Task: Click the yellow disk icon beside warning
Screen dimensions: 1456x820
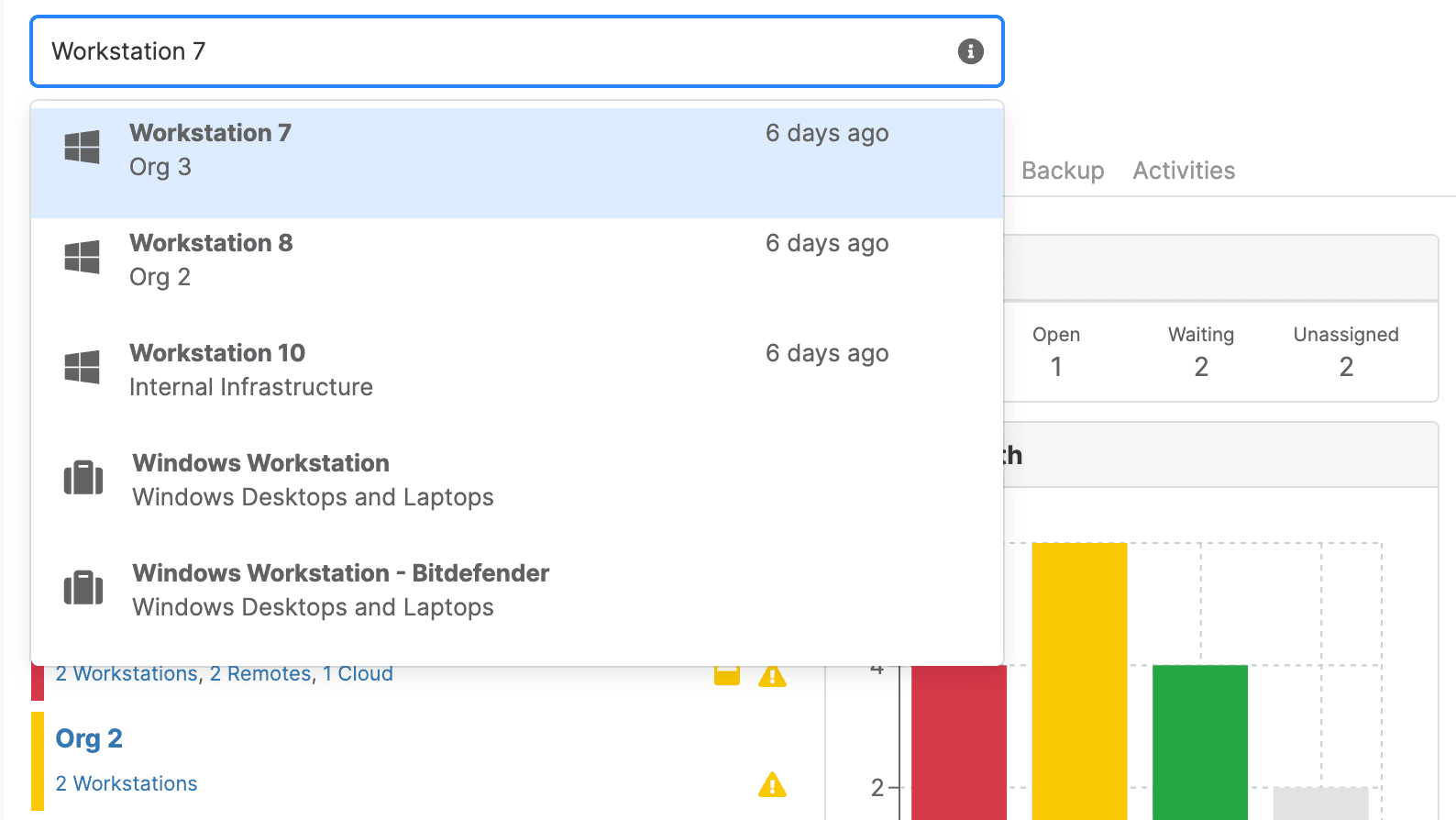Action: [727, 676]
